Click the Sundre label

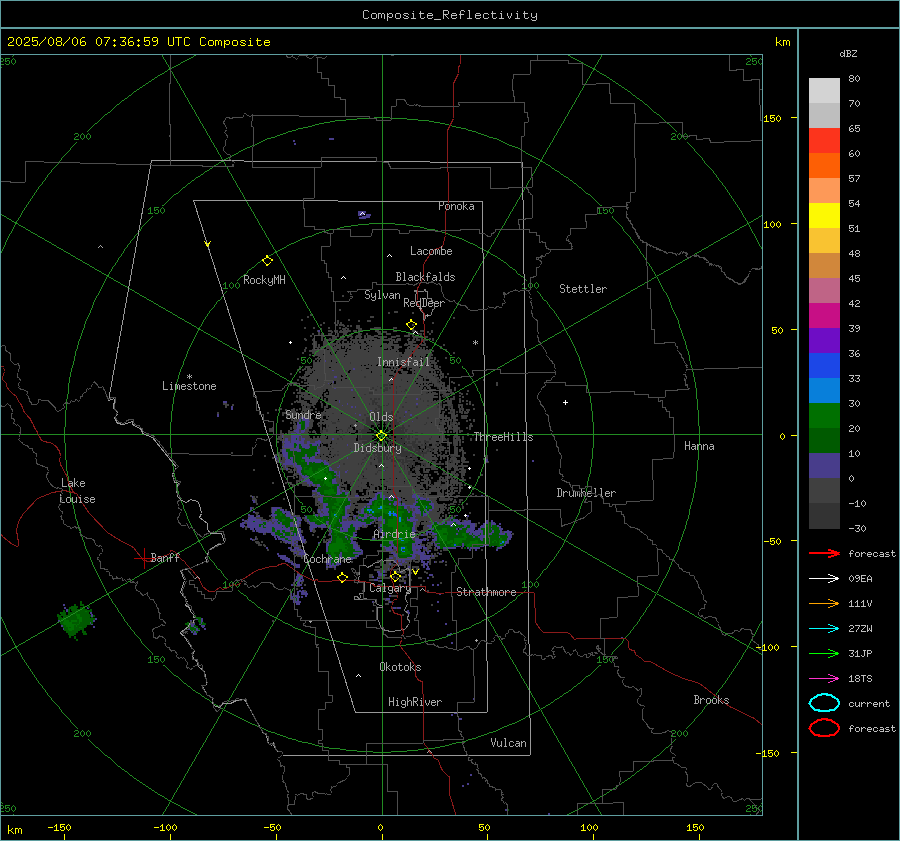[303, 415]
